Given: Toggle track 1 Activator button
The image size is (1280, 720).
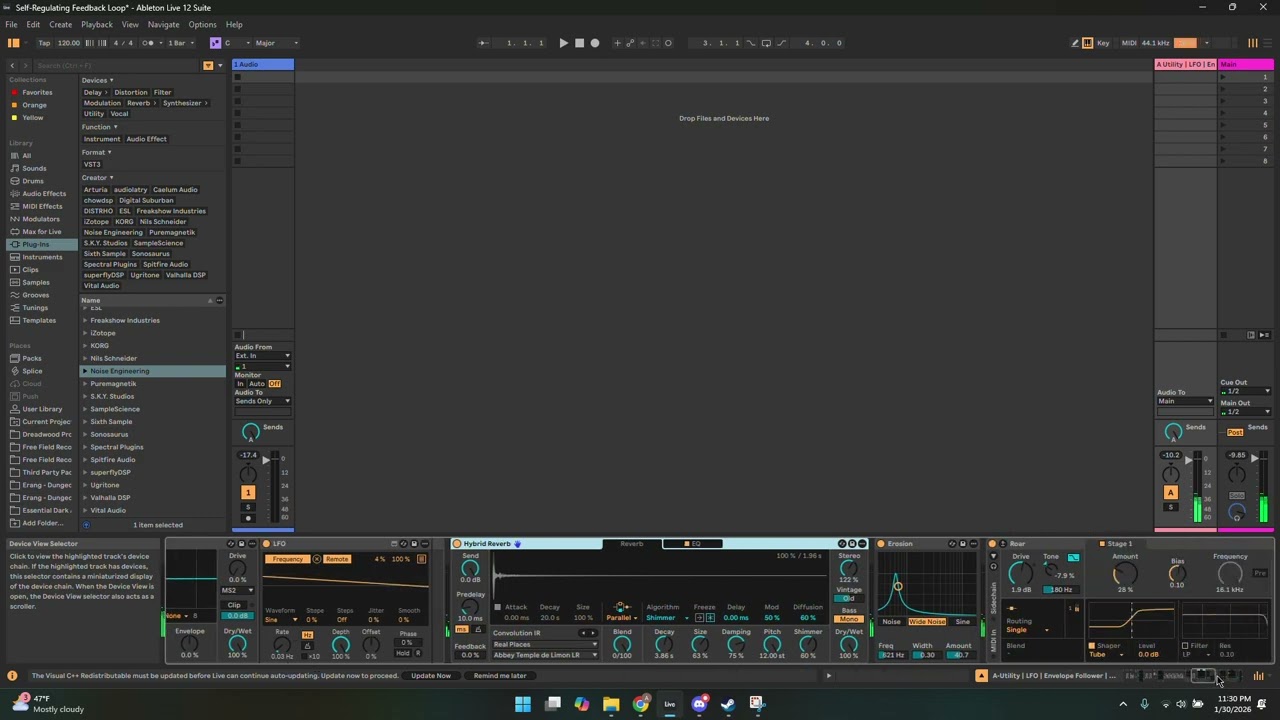Looking at the screenshot, I should pyautogui.click(x=248, y=492).
